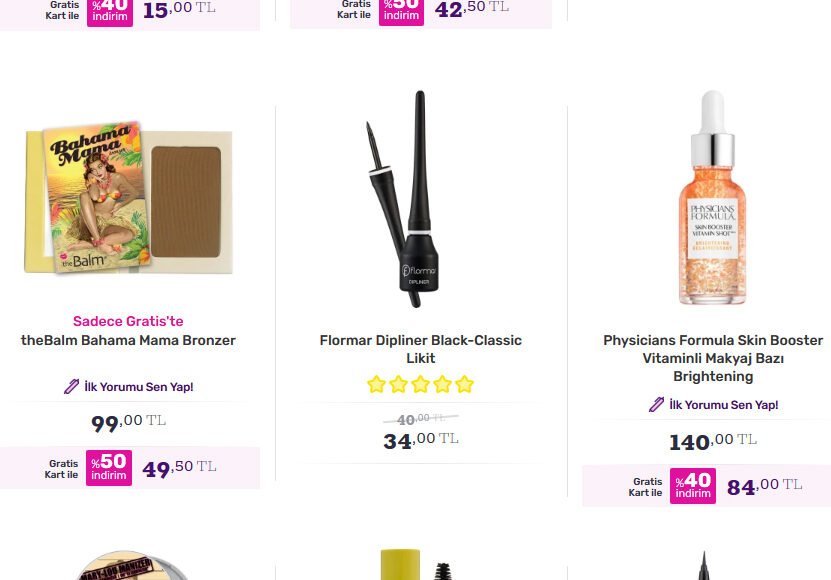Image resolution: width=831 pixels, height=580 pixels.
Task: Click the pencil icon under theBalm Bronzer
Action: coord(71,387)
